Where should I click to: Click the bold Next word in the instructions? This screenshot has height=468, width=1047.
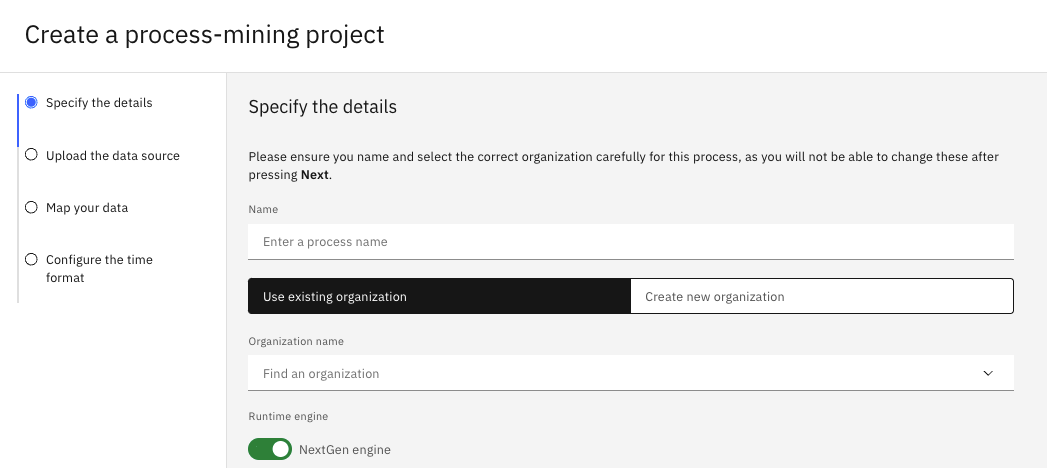click(x=315, y=175)
